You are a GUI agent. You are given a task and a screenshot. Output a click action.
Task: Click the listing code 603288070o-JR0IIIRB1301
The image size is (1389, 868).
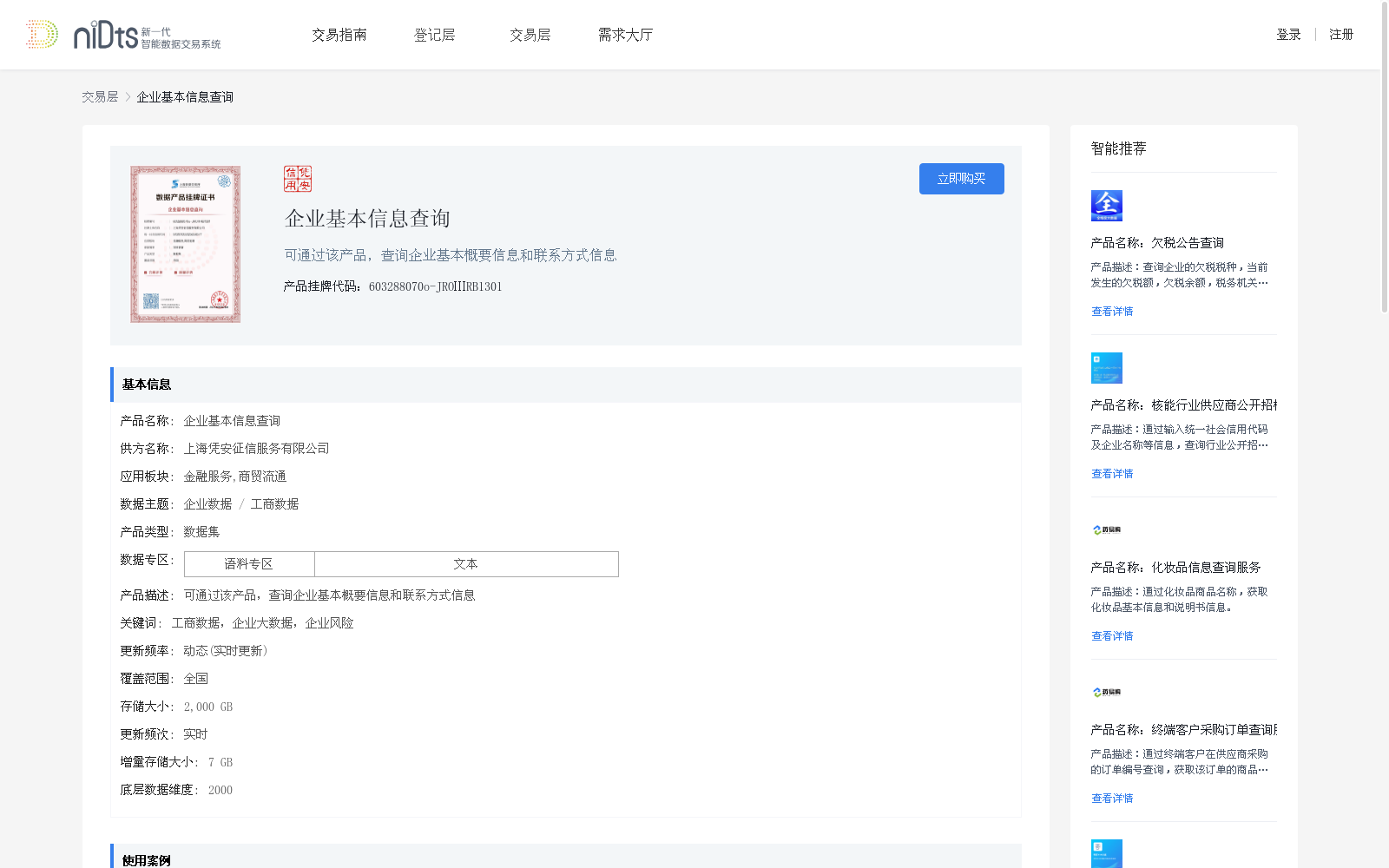point(436,286)
